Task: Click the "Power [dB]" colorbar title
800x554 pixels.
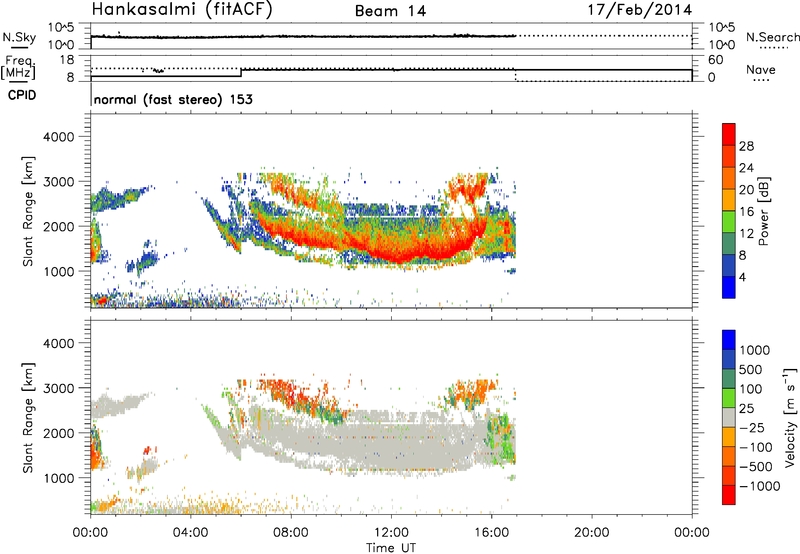Action: (x=763, y=211)
